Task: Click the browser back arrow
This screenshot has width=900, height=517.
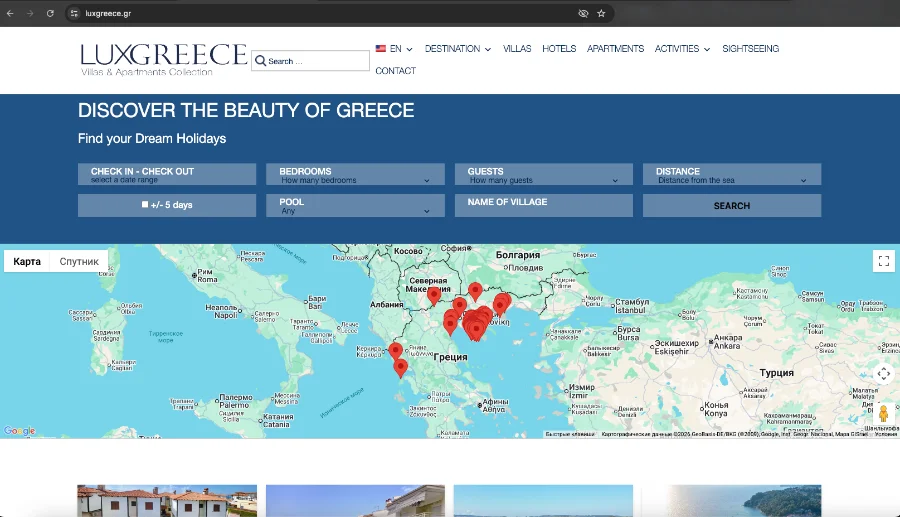Action: [x=12, y=13]
